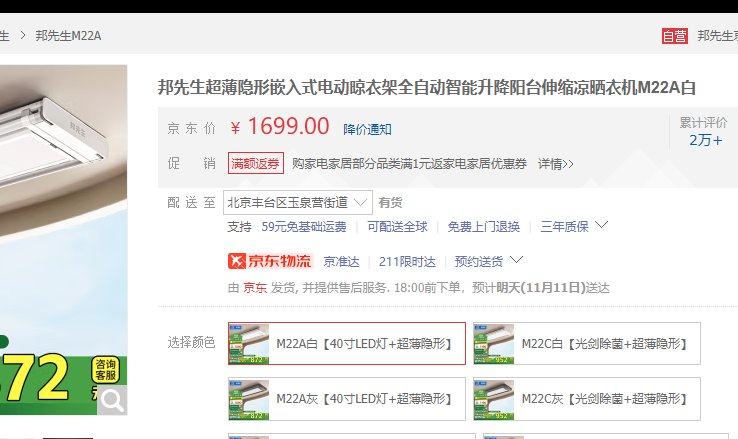This screenshot has height=439, width=738.
Task: Click 211限时达 delivery option
Action: tap(407, 262)
